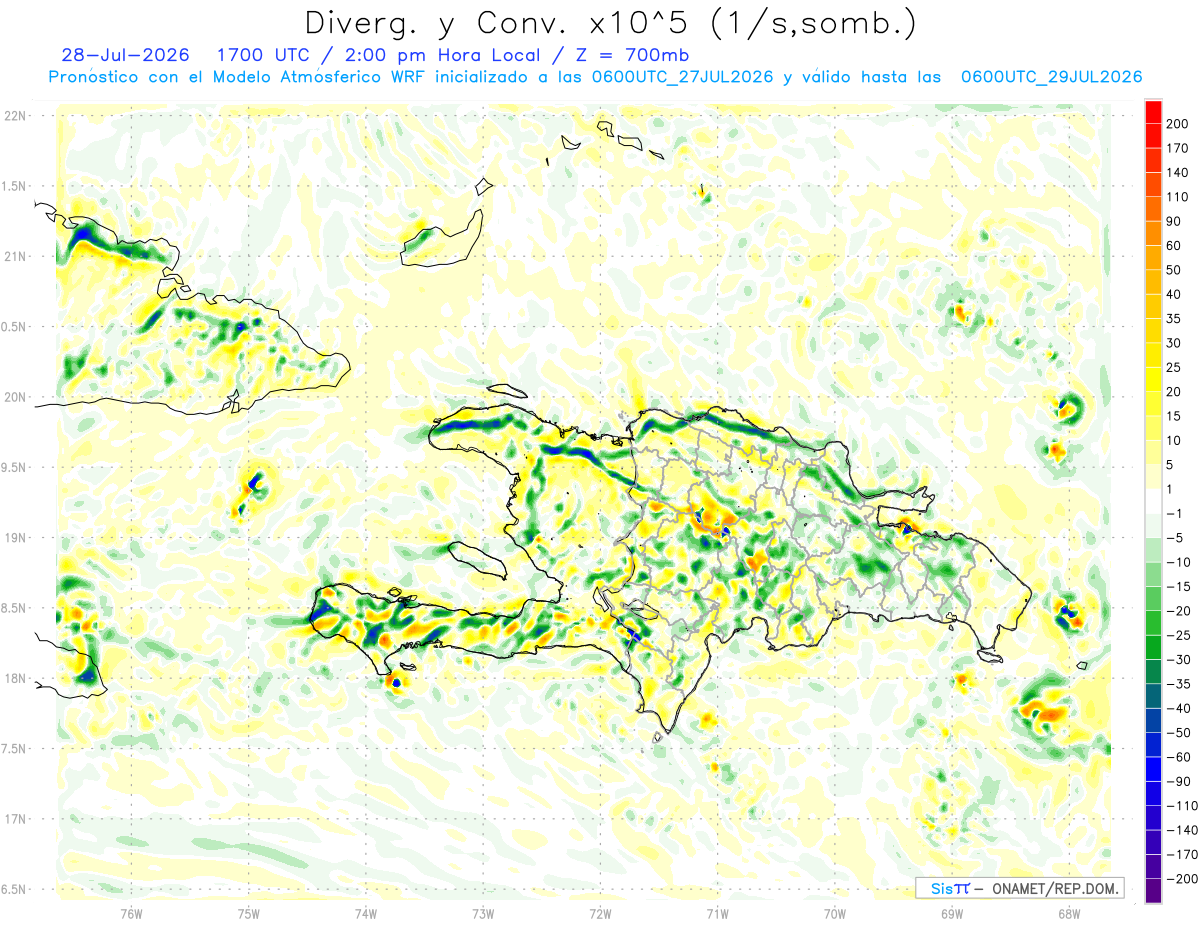Click the "7.5N" latitude label
Screen dimensions: 1200x927
point(14,749)
